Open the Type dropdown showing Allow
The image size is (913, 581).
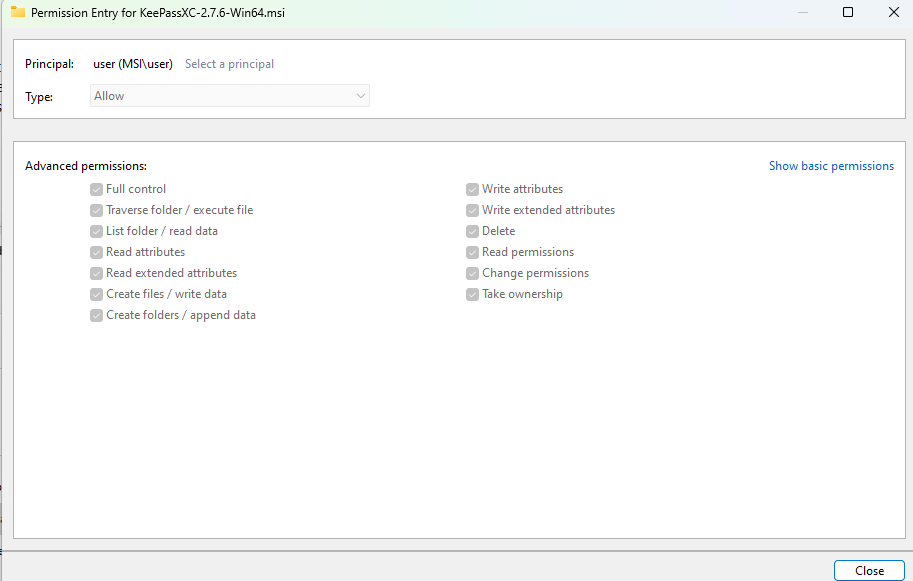coord(230,96)
